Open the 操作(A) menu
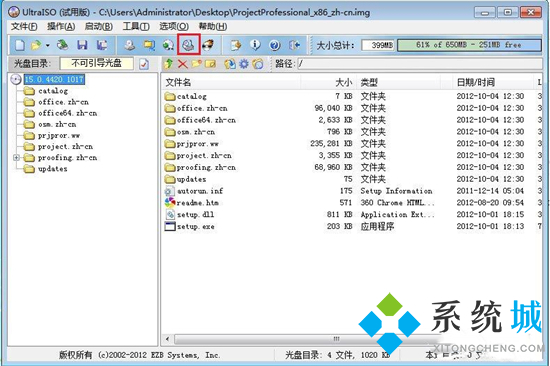 (61, 26)
